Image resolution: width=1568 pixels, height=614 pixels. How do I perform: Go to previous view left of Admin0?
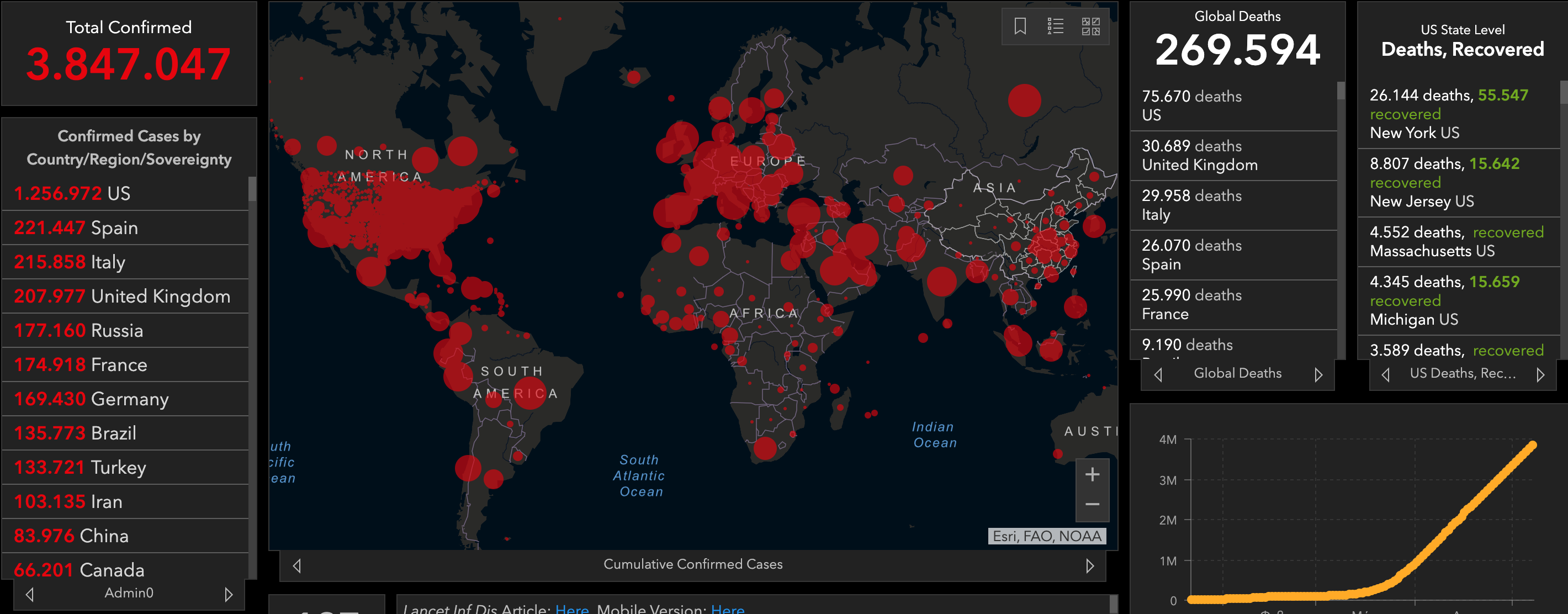pos(30,594)
